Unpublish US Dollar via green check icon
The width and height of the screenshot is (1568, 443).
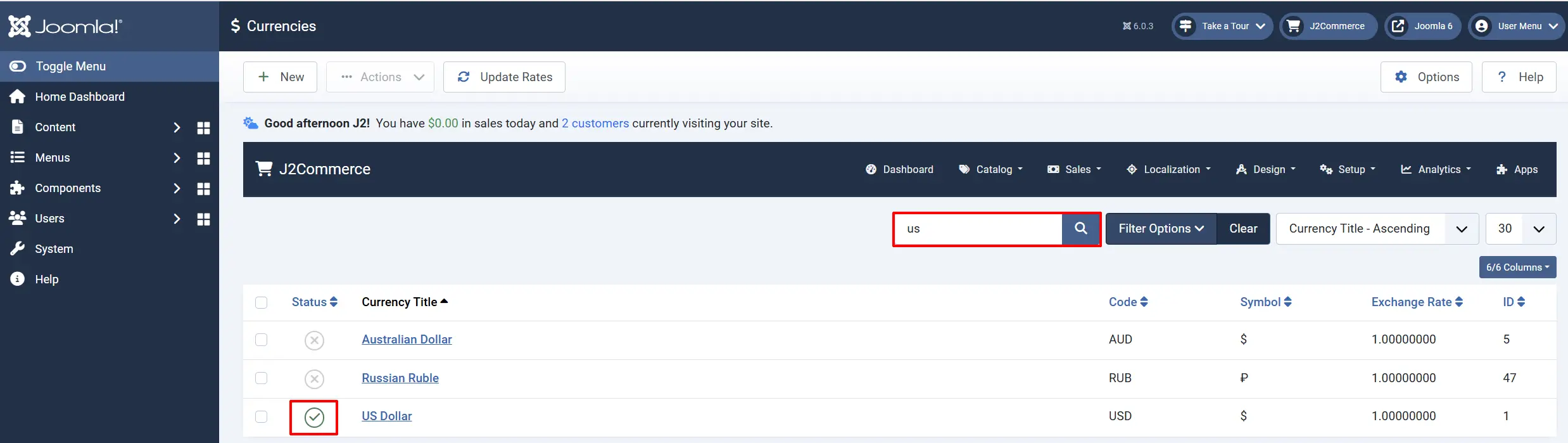tap(314, 417)
